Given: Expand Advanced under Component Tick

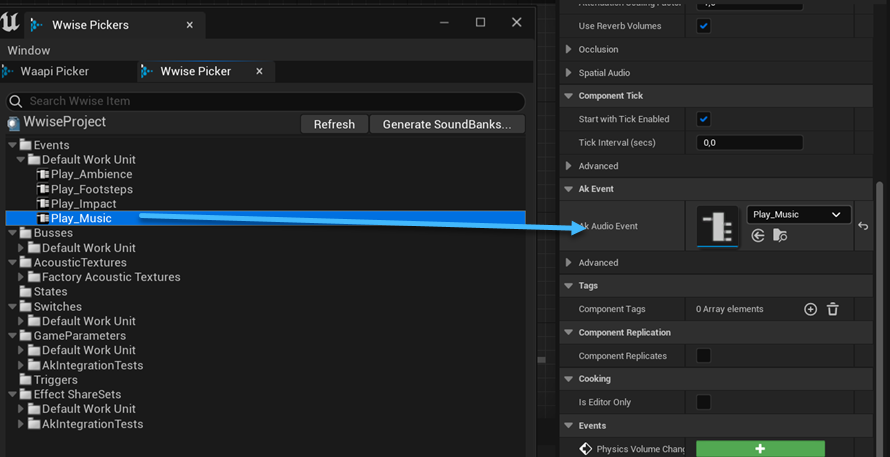Looking at the screenshot, I should 569,166.
